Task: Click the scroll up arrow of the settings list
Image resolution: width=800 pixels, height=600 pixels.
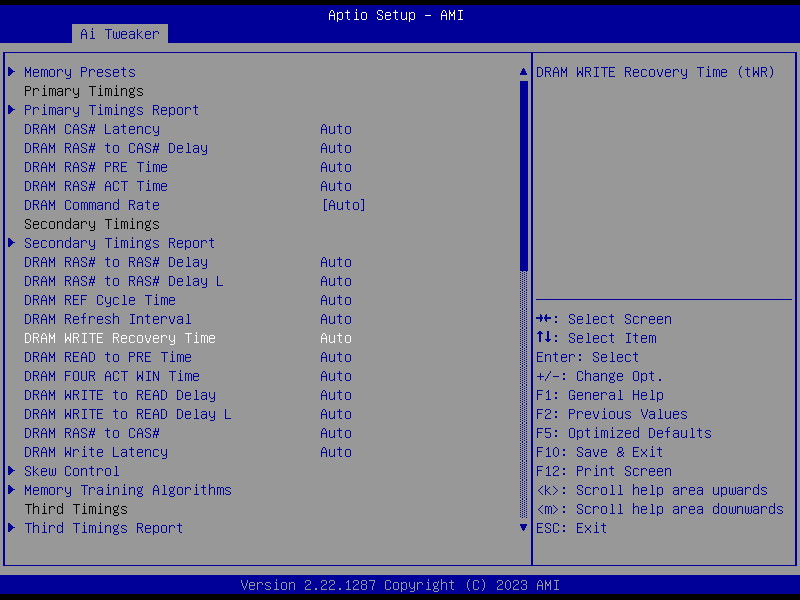Action: point(523,72)
